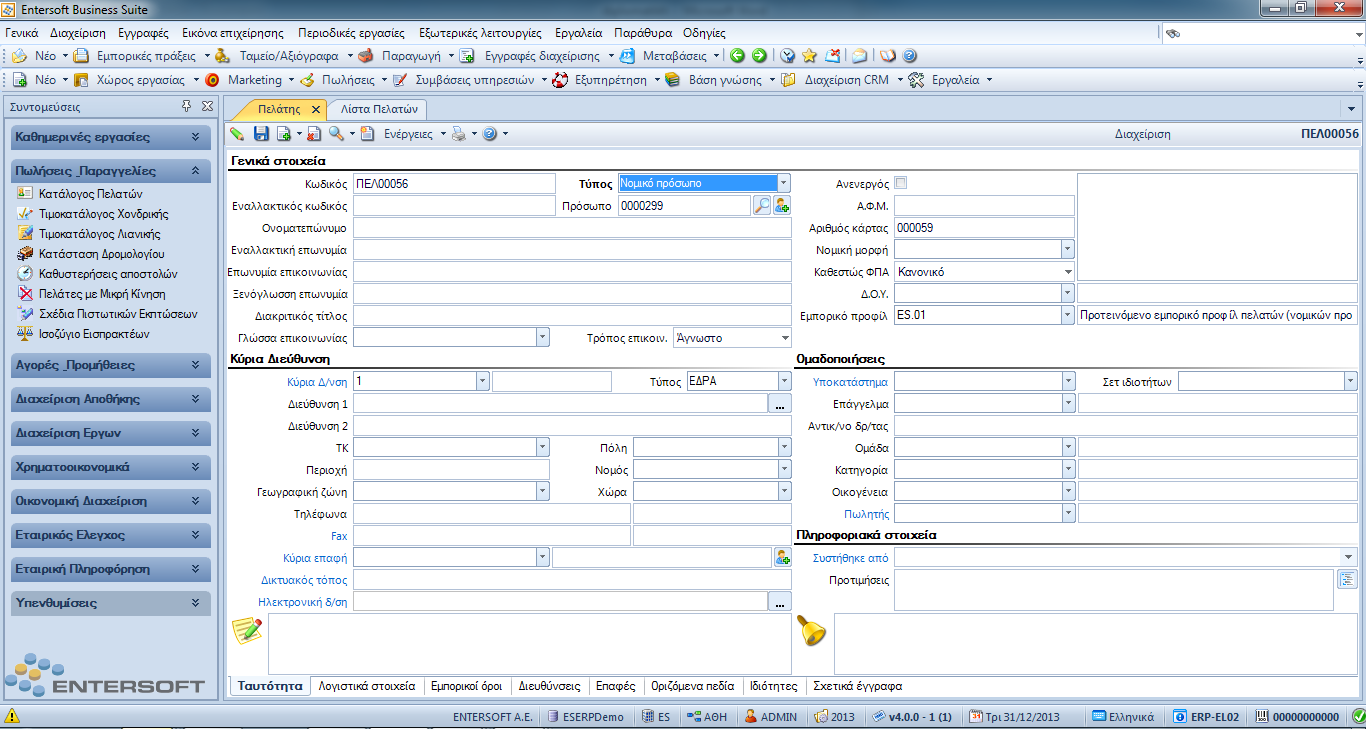The width and height of the screenshot is (1366, 729).
Task: Click the magnifier lookup icon next to Πρόσωπο field
Action: 762,205
